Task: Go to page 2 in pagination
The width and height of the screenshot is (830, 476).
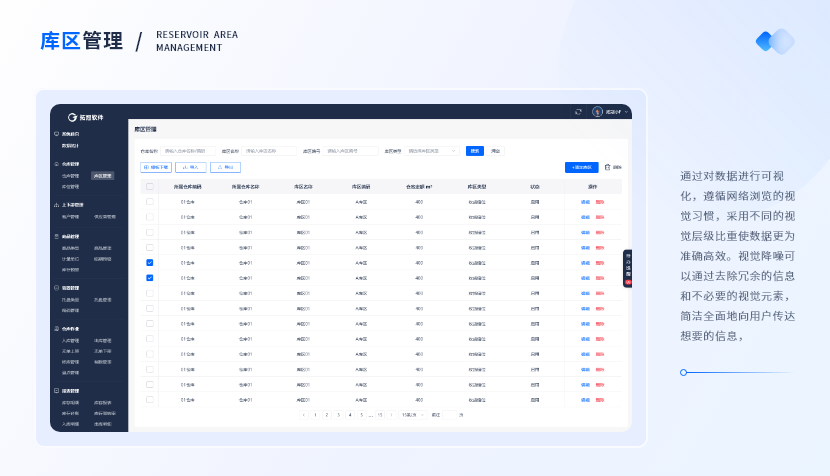Action: click(x=326, y=414)
